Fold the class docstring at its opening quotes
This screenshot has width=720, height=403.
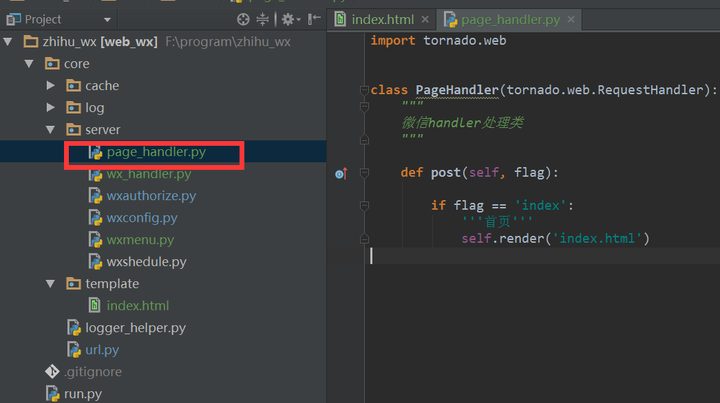click(364, 107)
